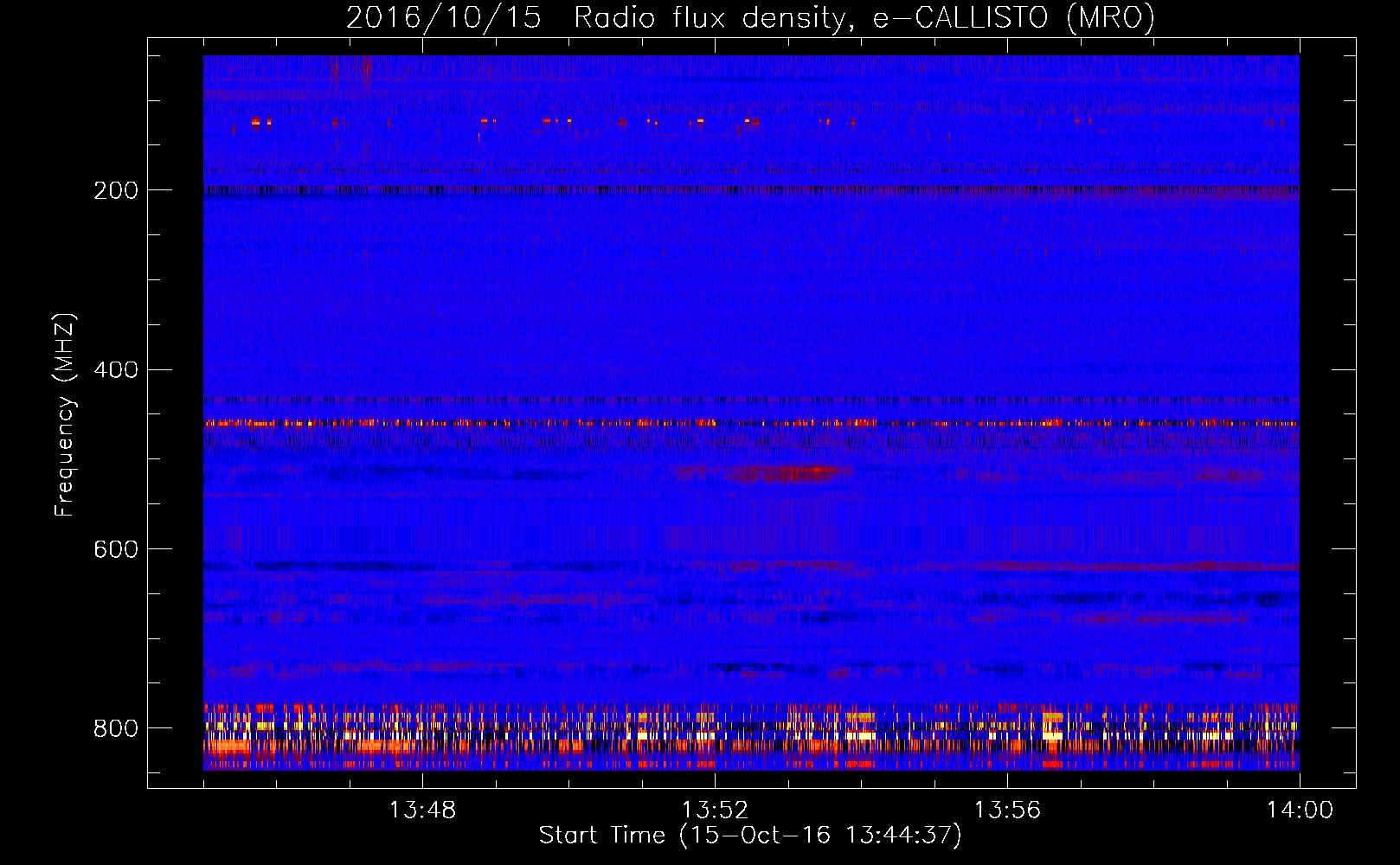Click the '600' frequency tick label

click(x=116, y=550)
